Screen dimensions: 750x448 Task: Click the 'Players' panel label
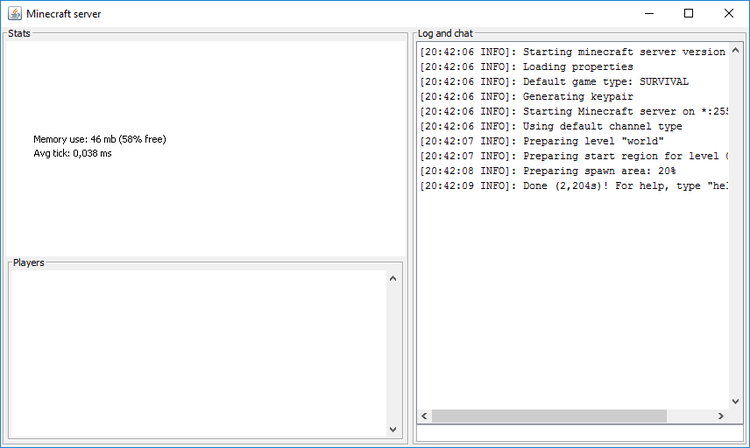click(29, 262)
